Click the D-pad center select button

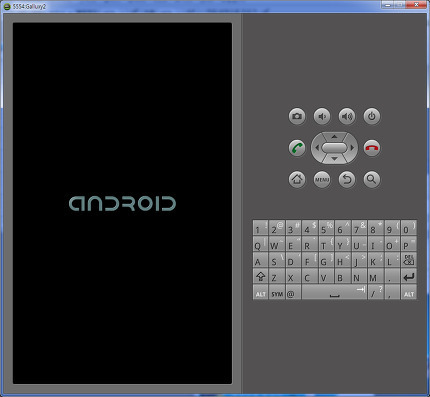pyautogui.click(x=334, y=148)
